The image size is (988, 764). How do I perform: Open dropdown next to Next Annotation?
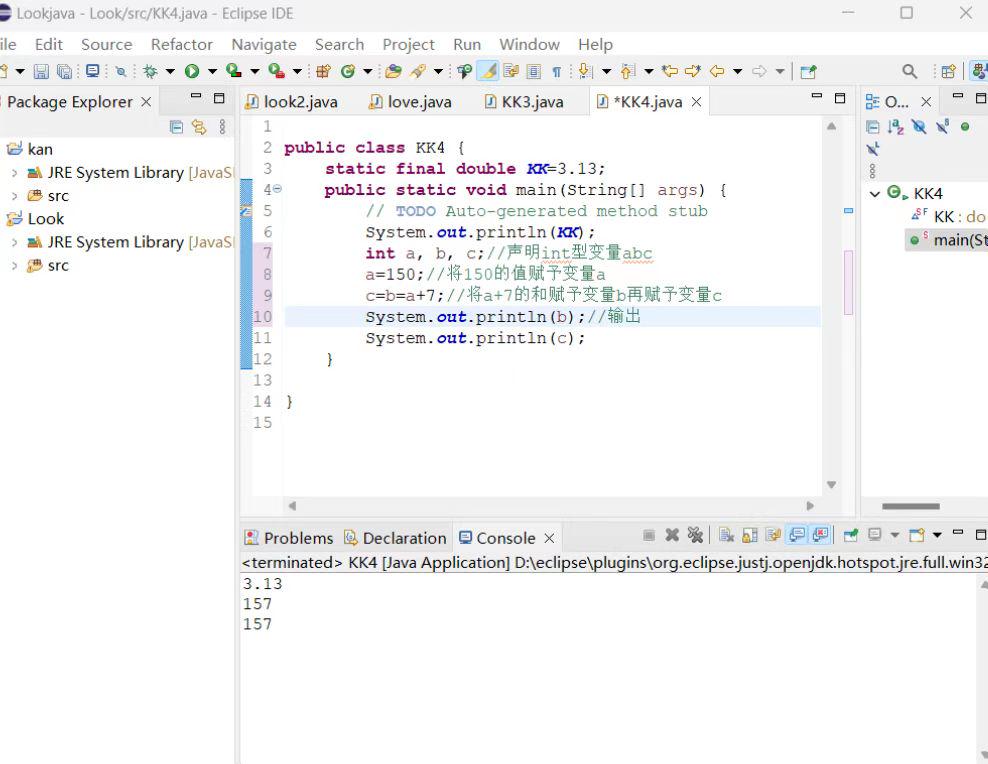click(x=606, y=72)
